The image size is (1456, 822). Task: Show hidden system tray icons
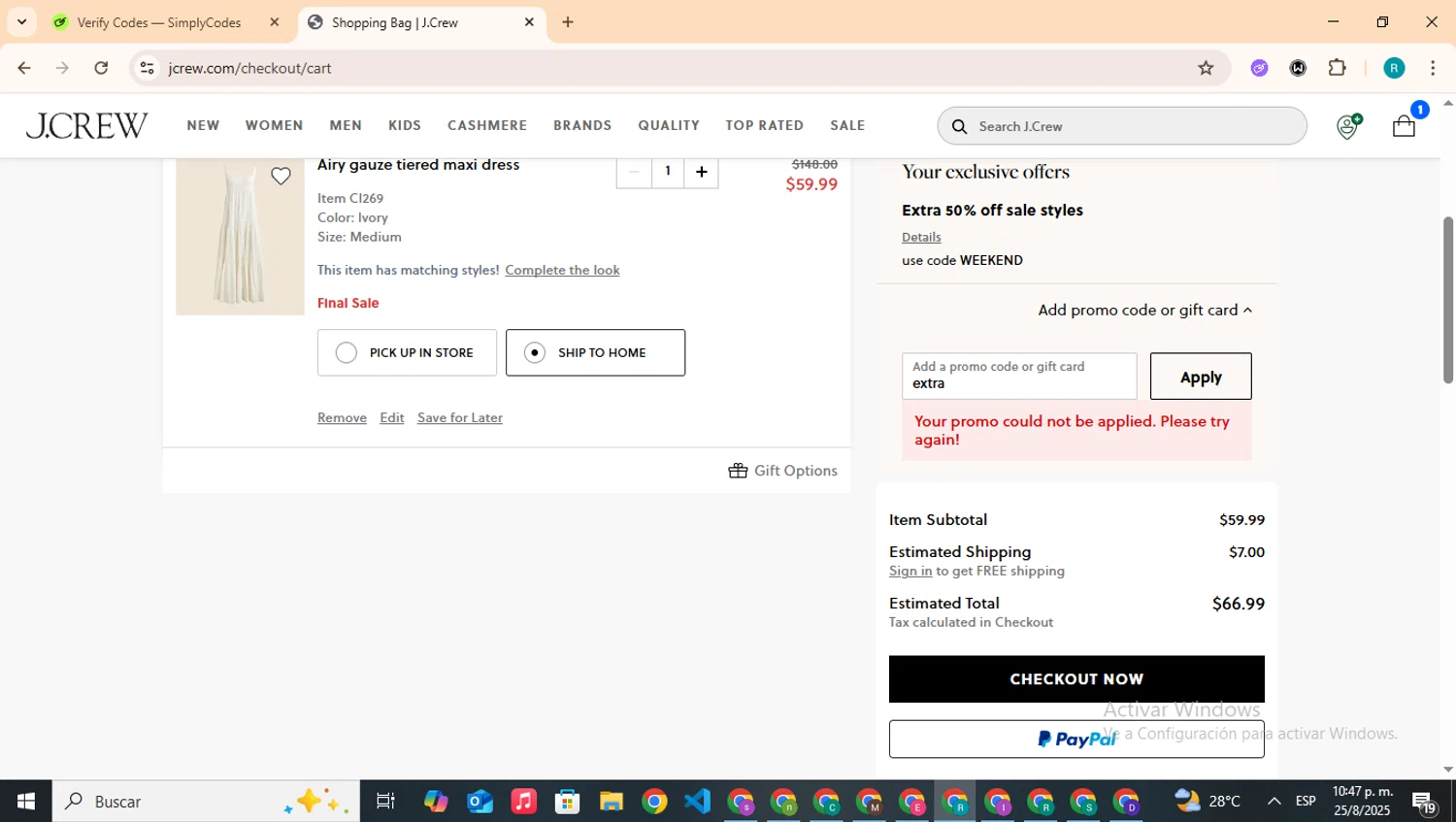point(1274,802)
